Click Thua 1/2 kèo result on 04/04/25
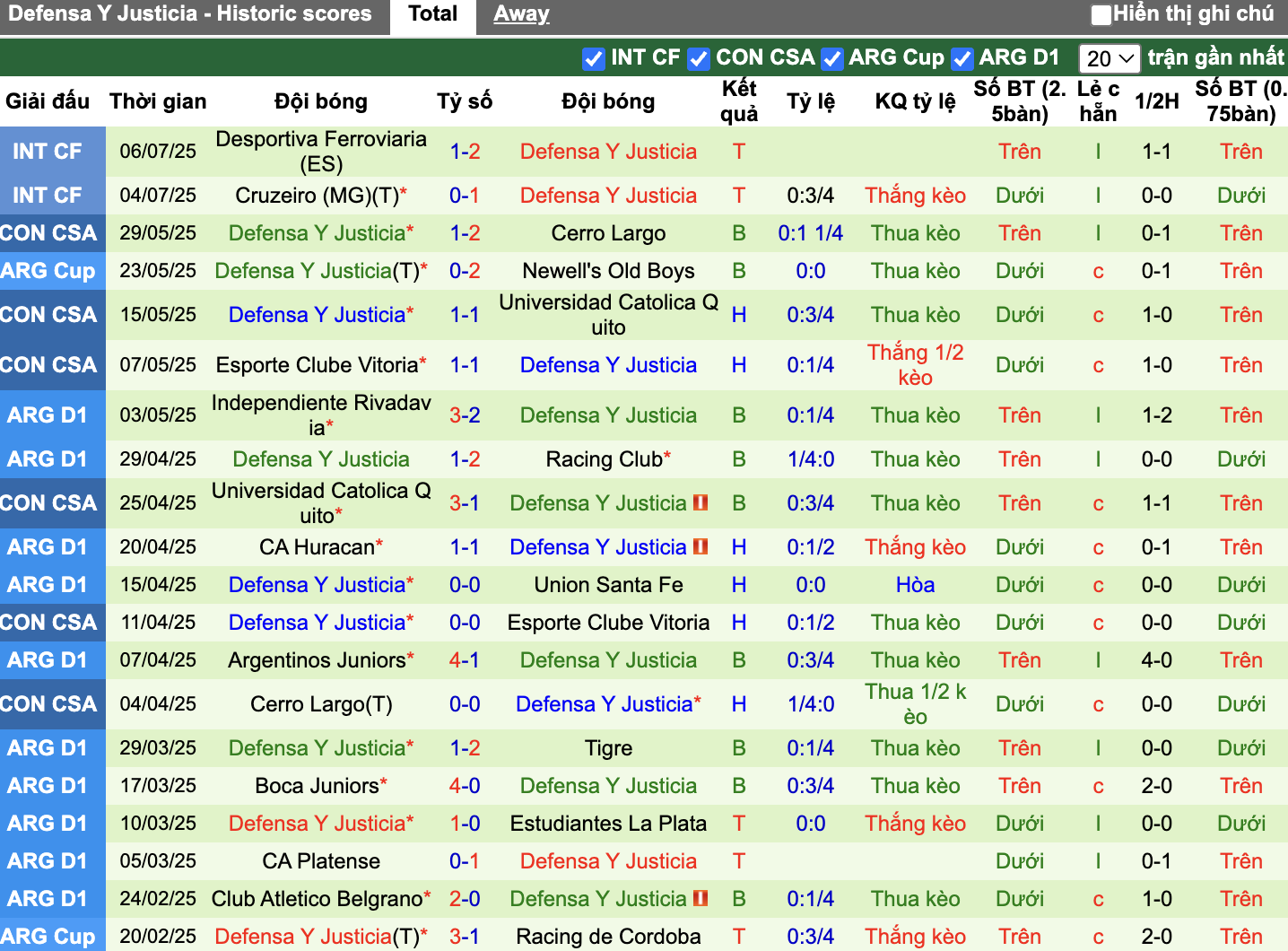 pyautogui.click(x=916, y=704)
